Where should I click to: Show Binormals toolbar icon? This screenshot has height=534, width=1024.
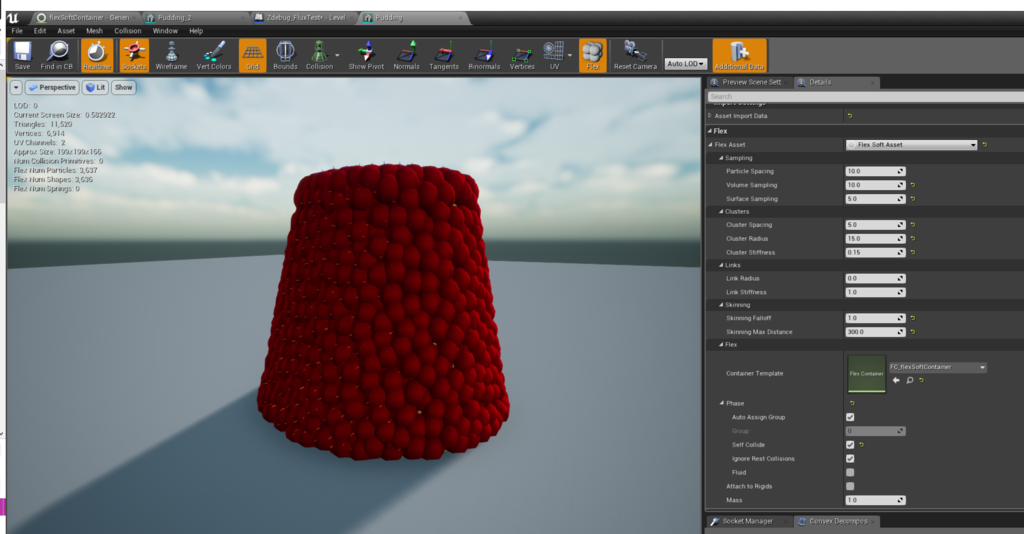tap(484, 55)
